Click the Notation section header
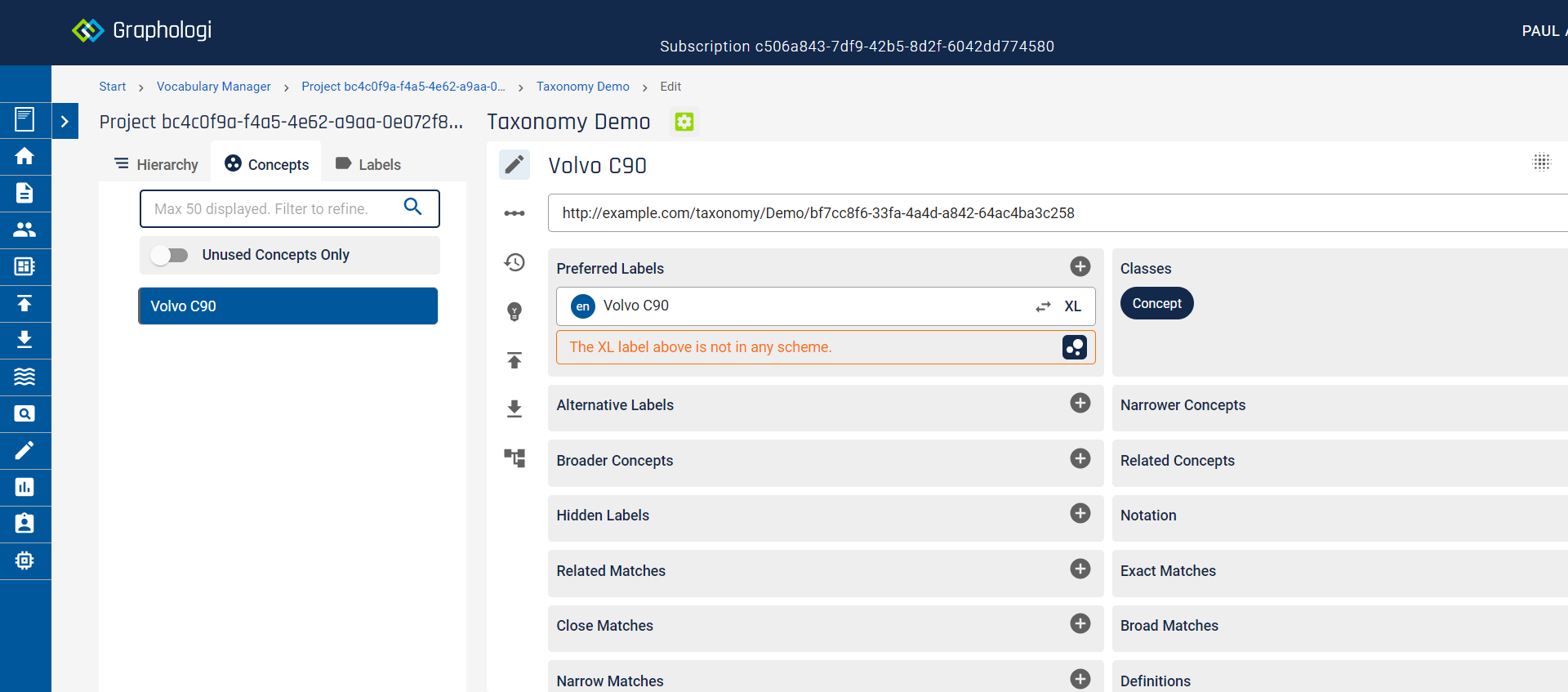This screenshot has width=1568, height=692. click(x=1148, y=516)
